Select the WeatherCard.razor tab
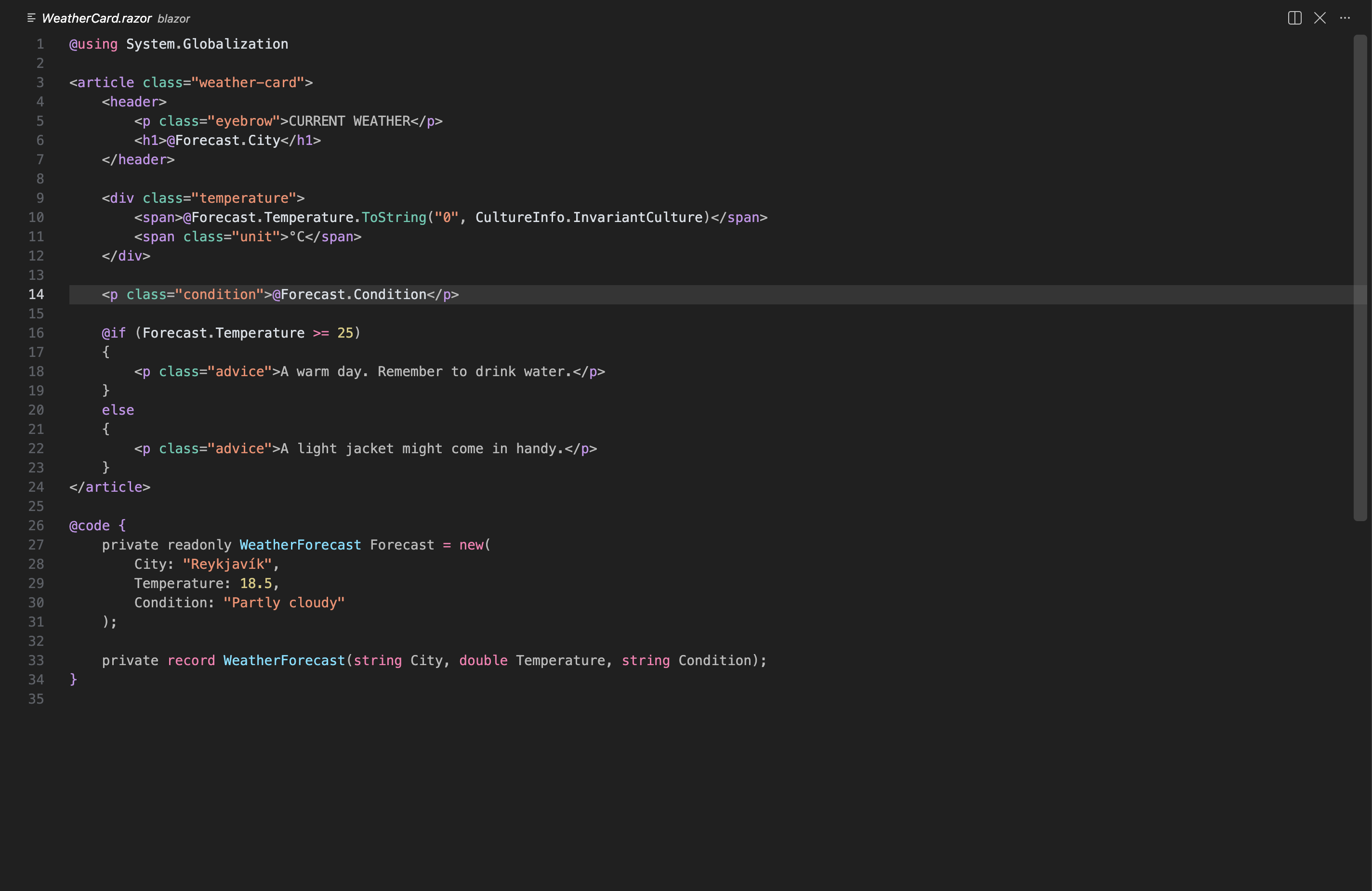Viewport: 1372px width, 891px height. point(96,18)
